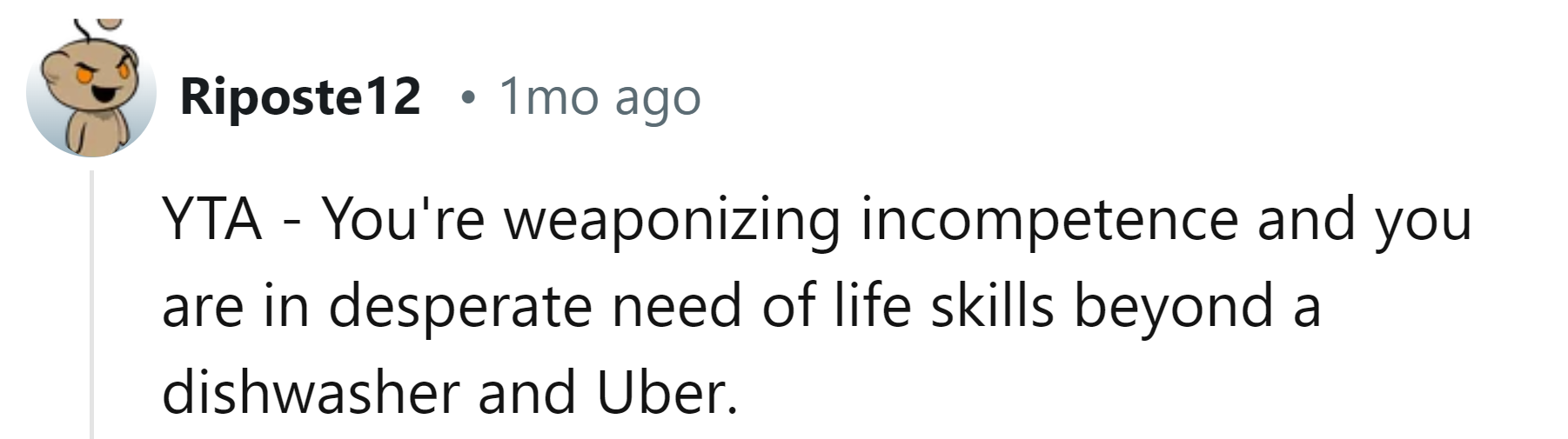The height and width of the screenshot is (439, 1568).
Task: Click the word "weaponizing" in the comment
Action: pyautogui.click(x=672, y=219)
